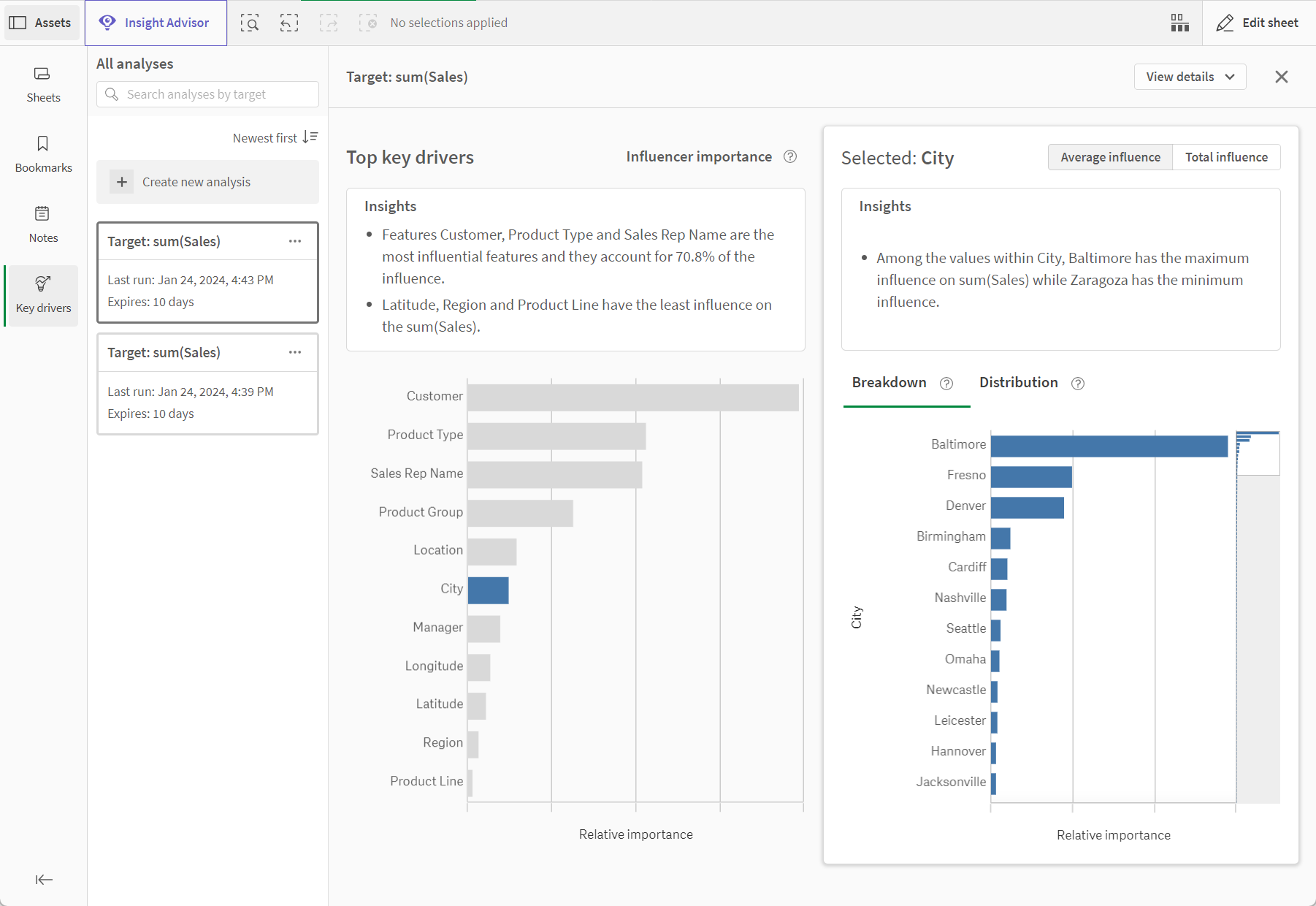Open more options for 4:43 PM analysis

pyautogui.click(x=295, y=241)
